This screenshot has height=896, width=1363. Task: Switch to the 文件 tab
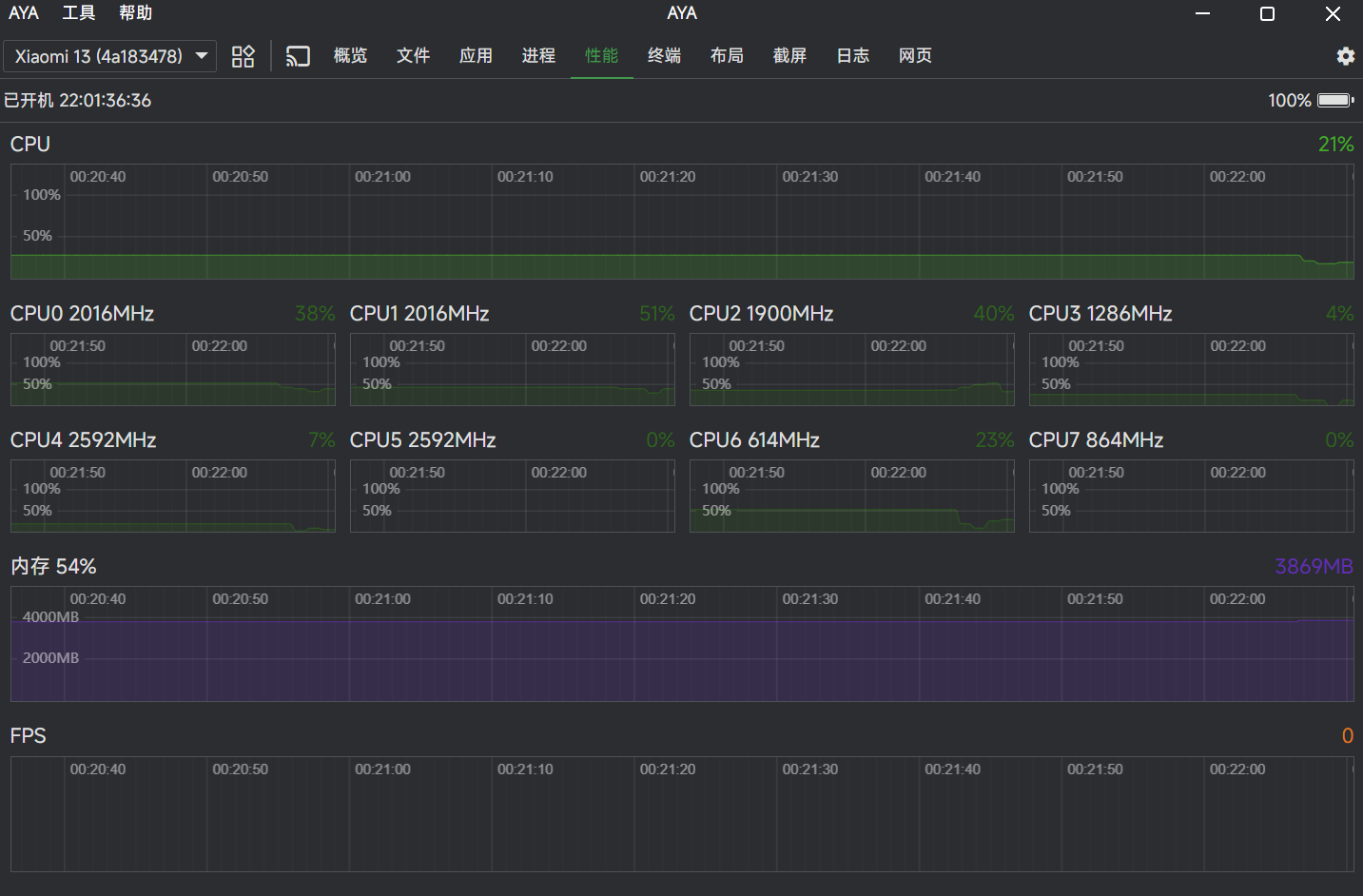click(x=413, y=56)
